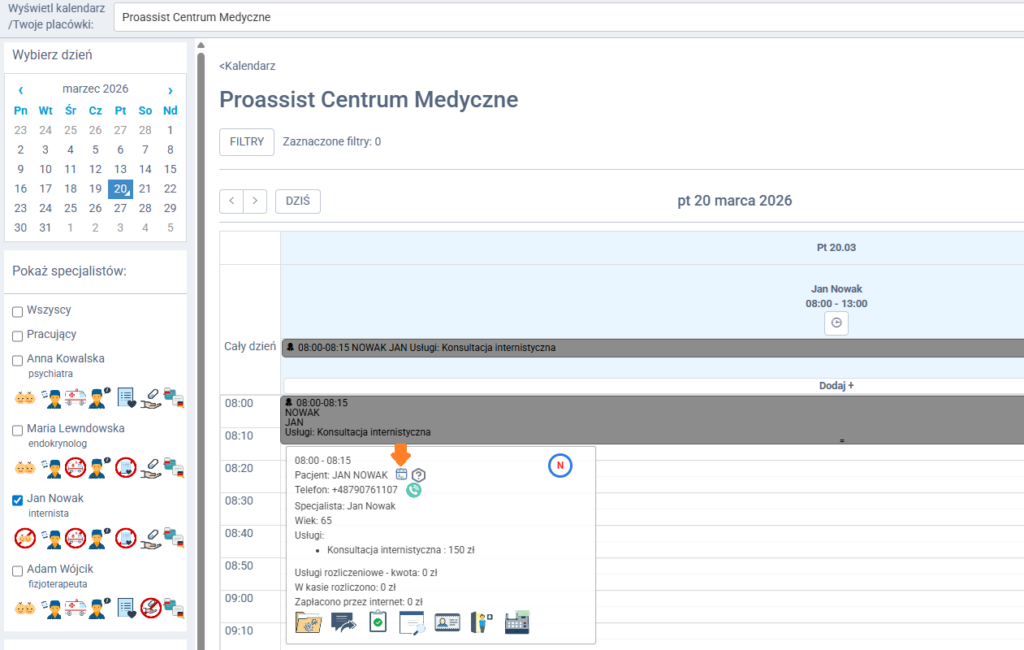Click the red N status circle
The height and width of the screenshot is (650, 1024).
(560, 465)
